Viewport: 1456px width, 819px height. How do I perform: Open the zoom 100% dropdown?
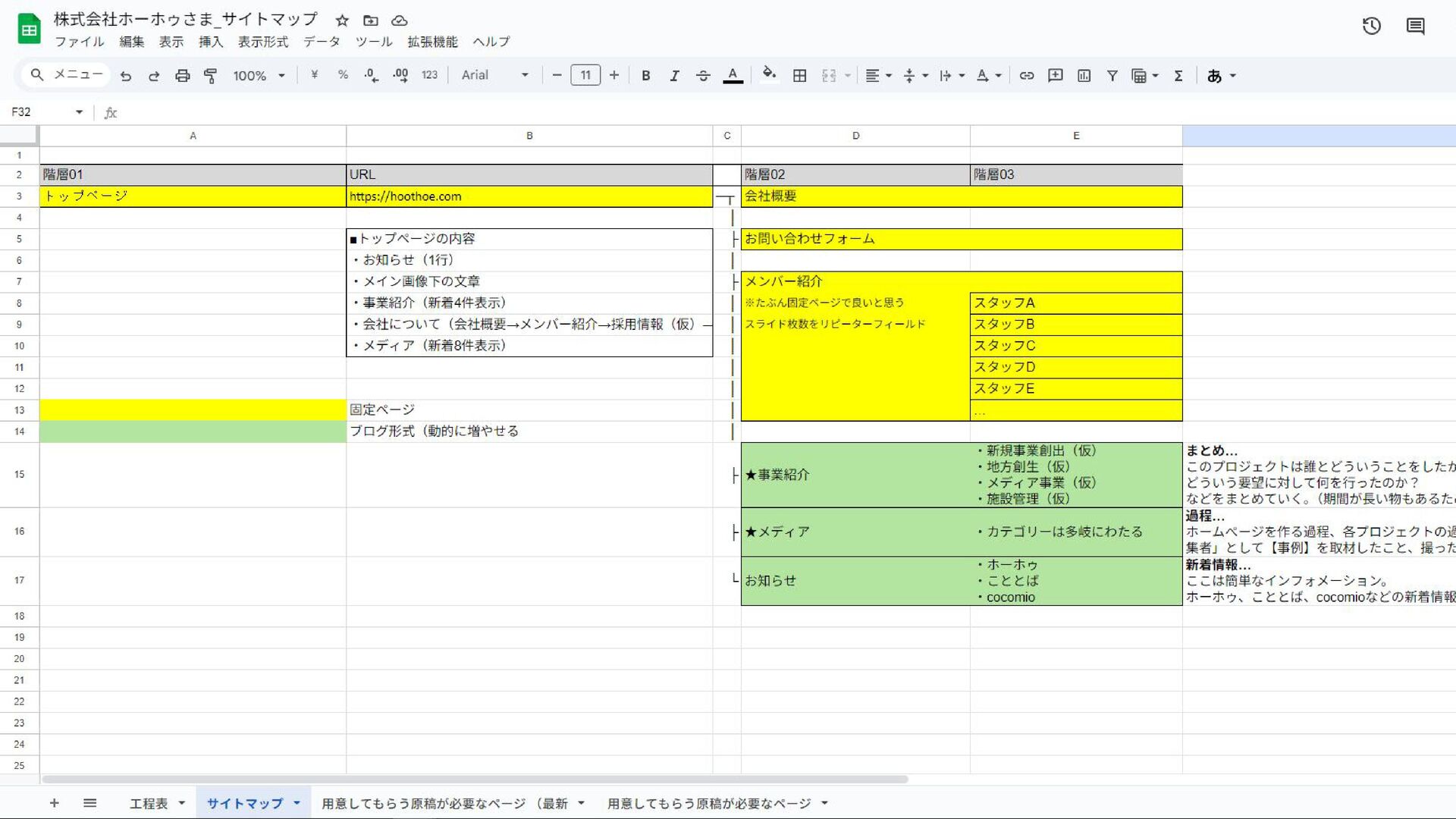coord(259,75)
